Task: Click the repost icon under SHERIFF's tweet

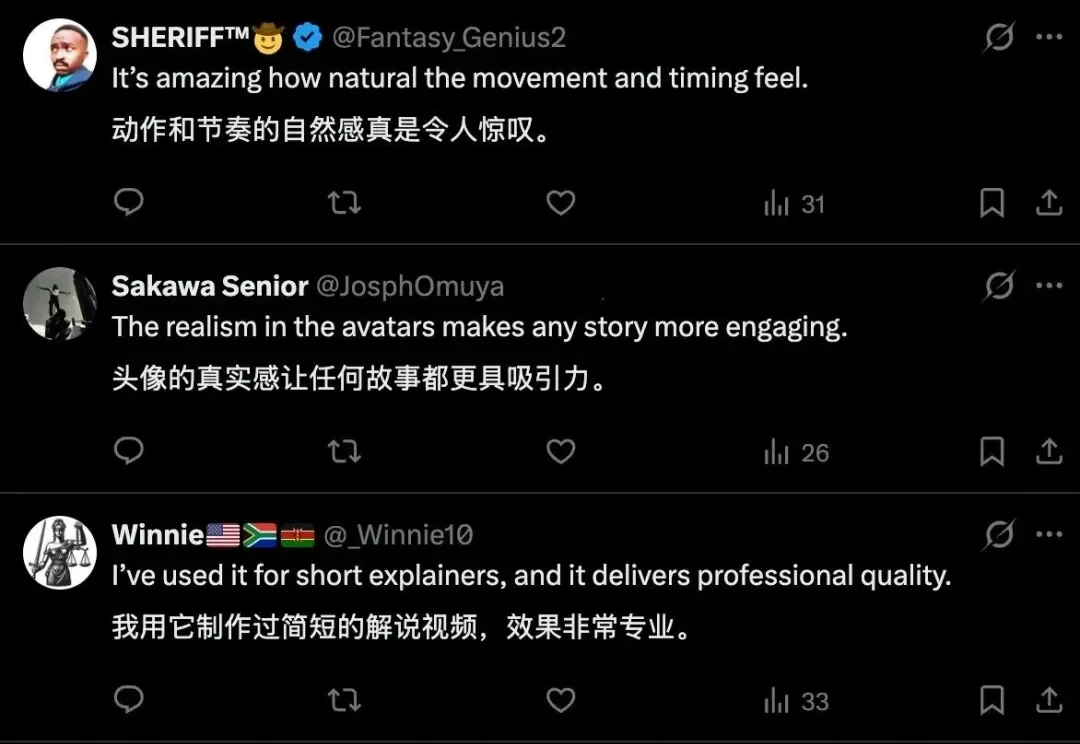Action: [344, 203]
